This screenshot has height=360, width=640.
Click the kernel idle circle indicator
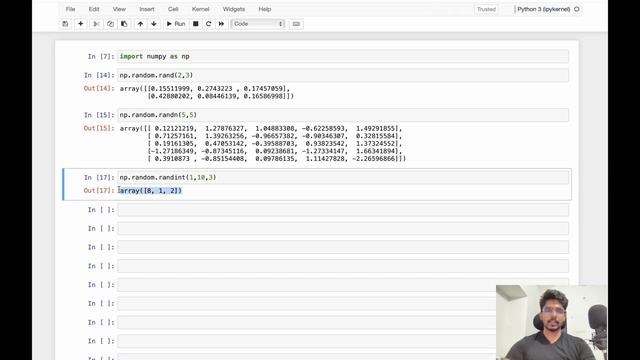point(576,9)
